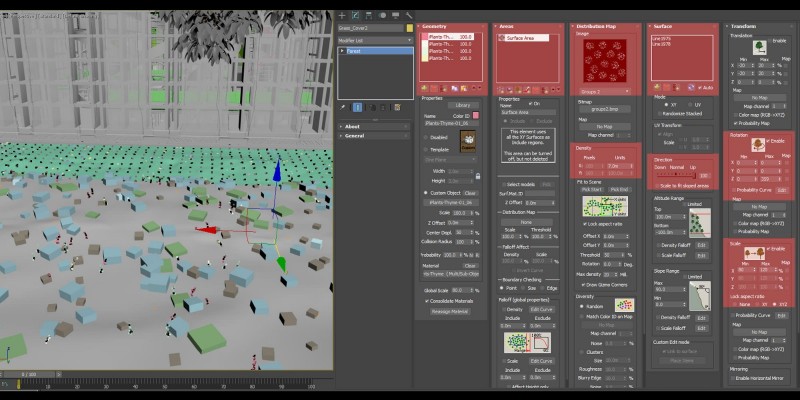
Task: Click the pin stack icon
Action: tap(343, 106)
